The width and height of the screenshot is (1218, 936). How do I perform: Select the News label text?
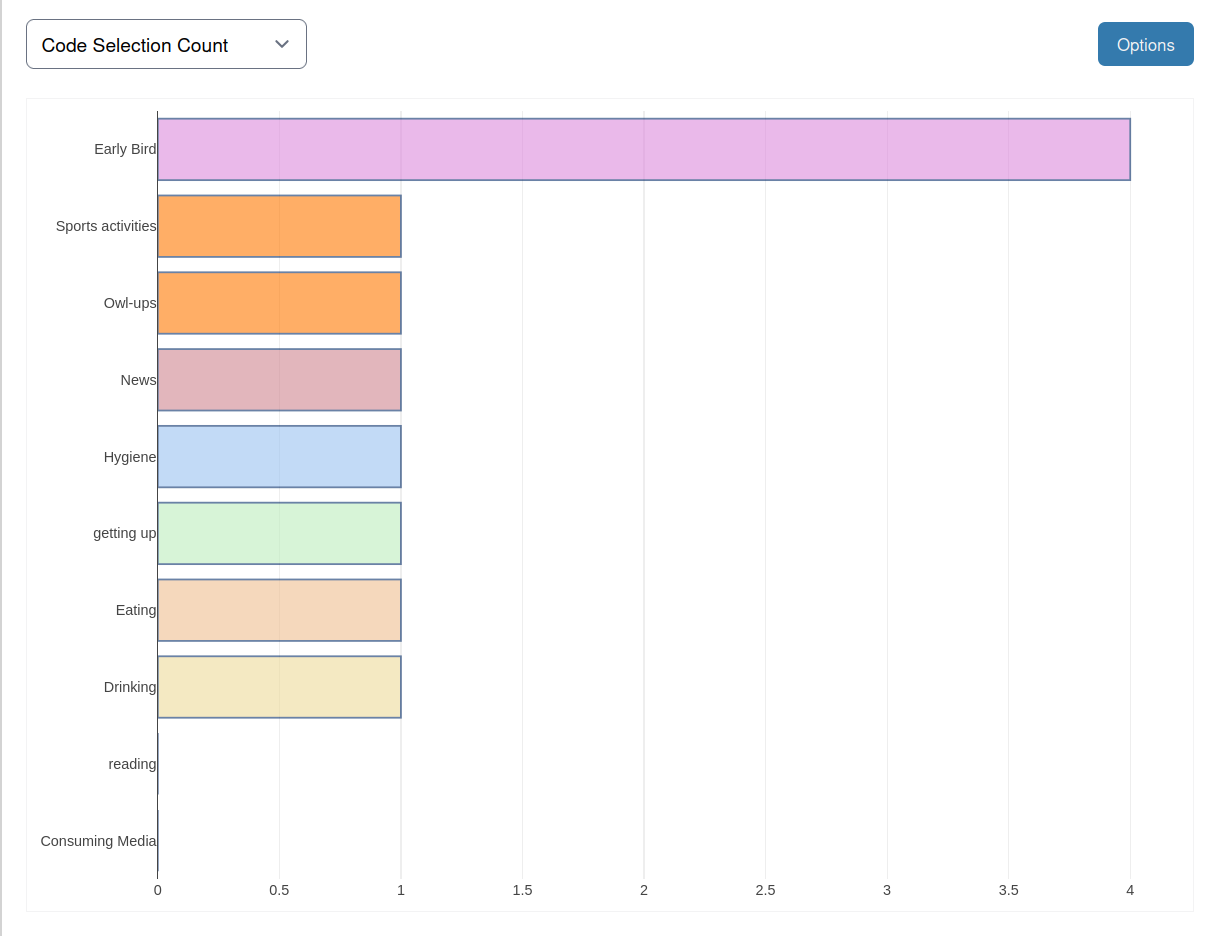tap(138, 380)
